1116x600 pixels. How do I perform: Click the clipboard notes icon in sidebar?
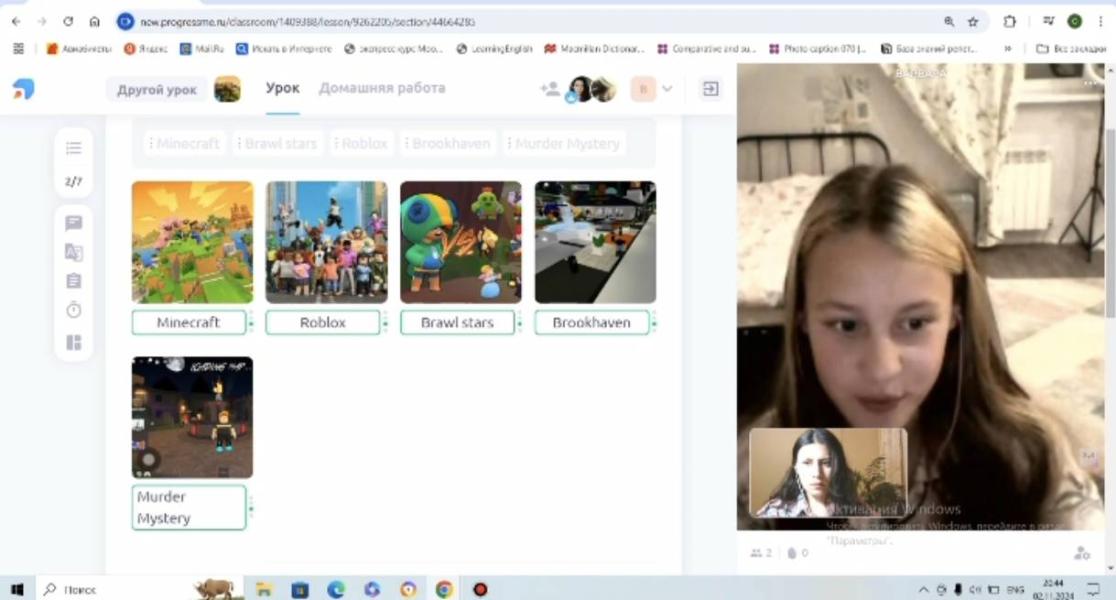[73, 281]
